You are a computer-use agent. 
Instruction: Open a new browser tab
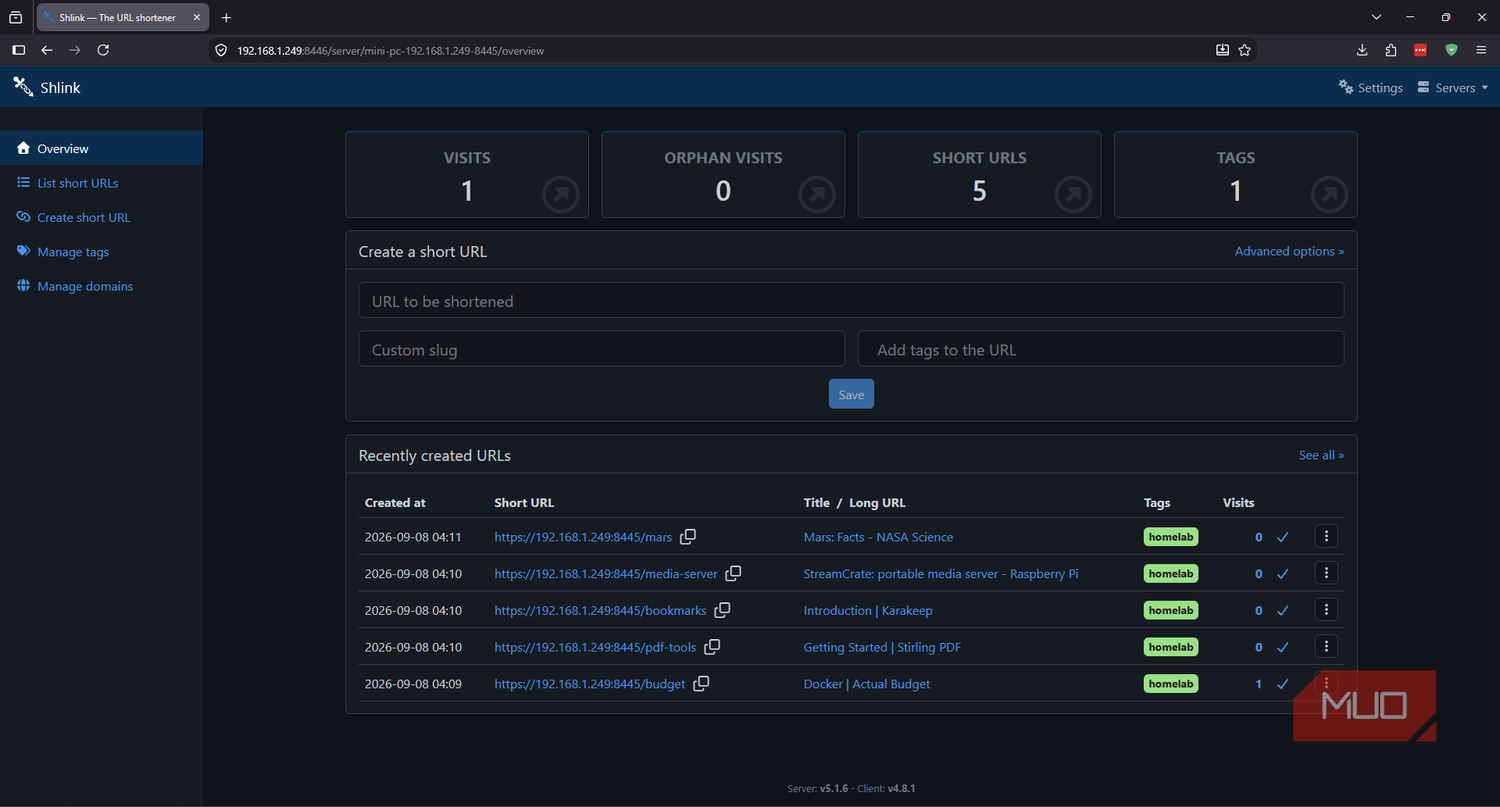click(x=226, y=17)
